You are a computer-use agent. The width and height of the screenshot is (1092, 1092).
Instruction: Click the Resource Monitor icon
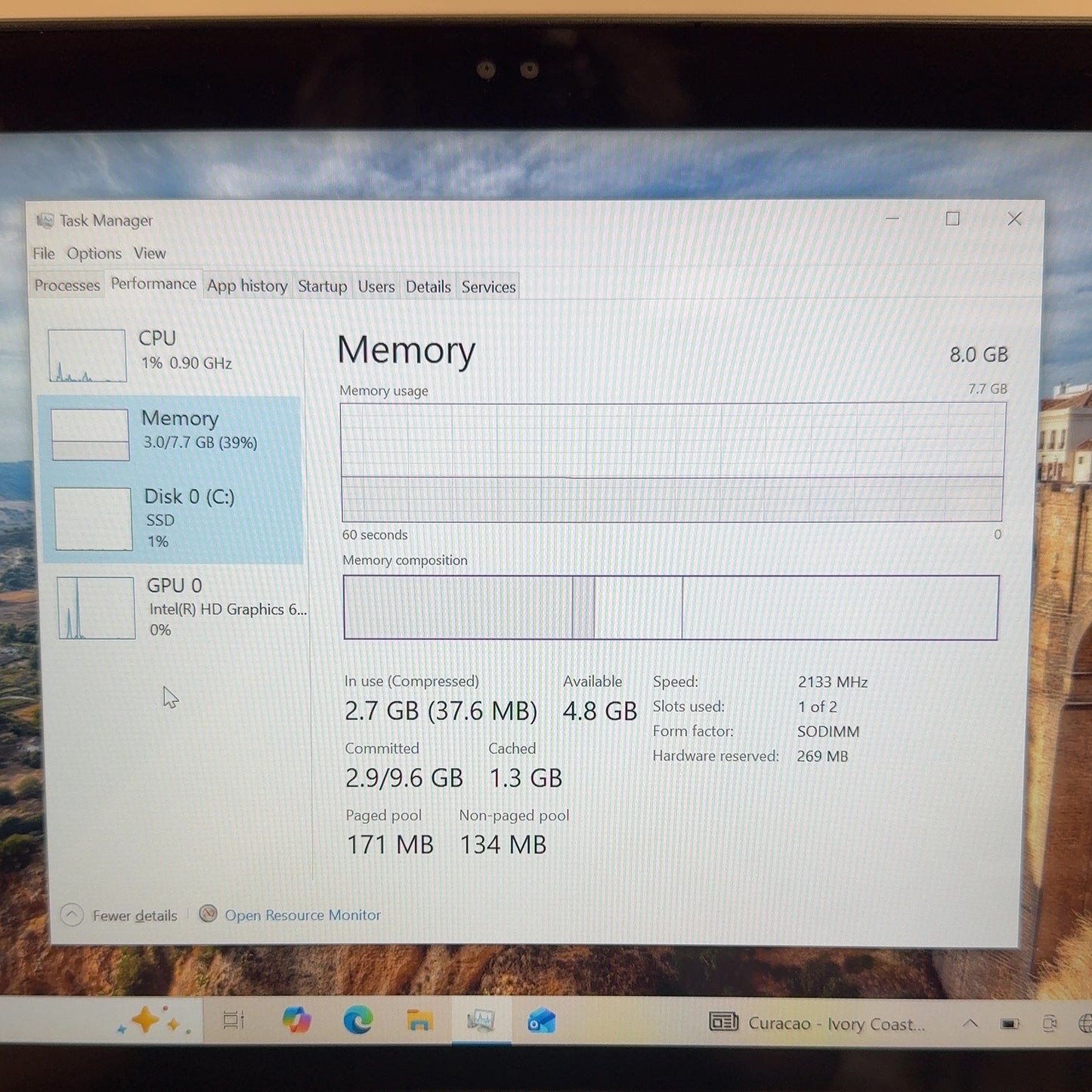(x=208, y=914)
